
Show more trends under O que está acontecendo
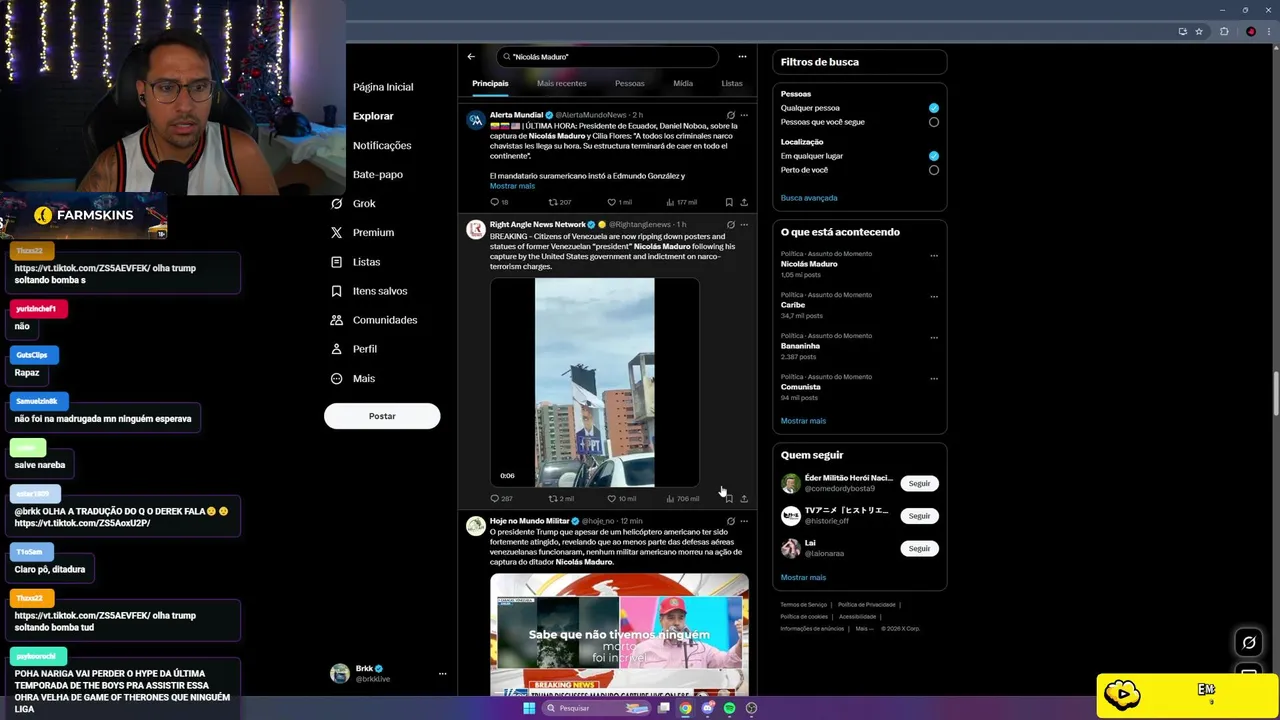click(x=803, y=421)
